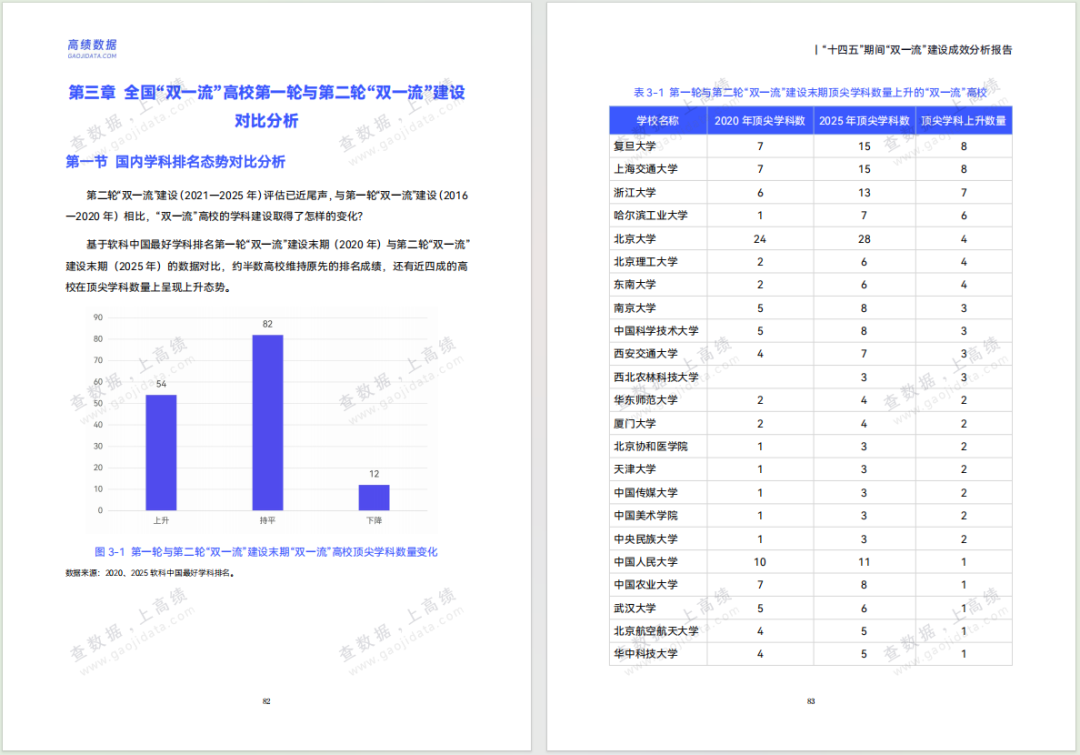Select the 西北农林科技大学 table cell
Viewport: 1080px width, 755px height.
click(x=656, y=377)
